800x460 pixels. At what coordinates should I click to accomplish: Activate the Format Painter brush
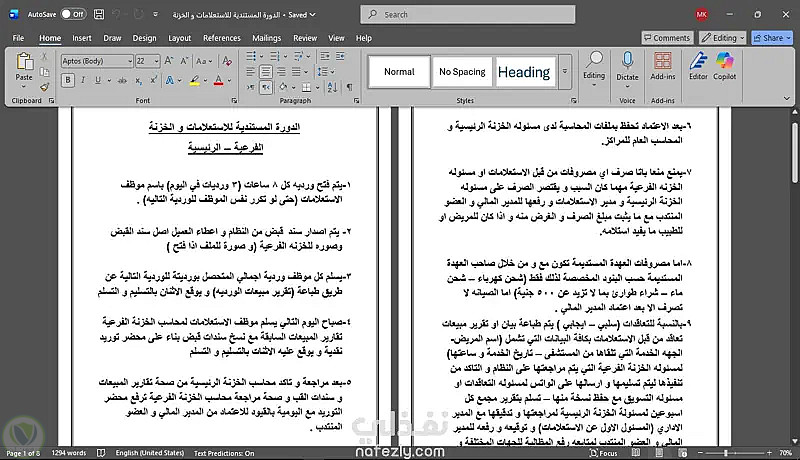pos(44,87)
